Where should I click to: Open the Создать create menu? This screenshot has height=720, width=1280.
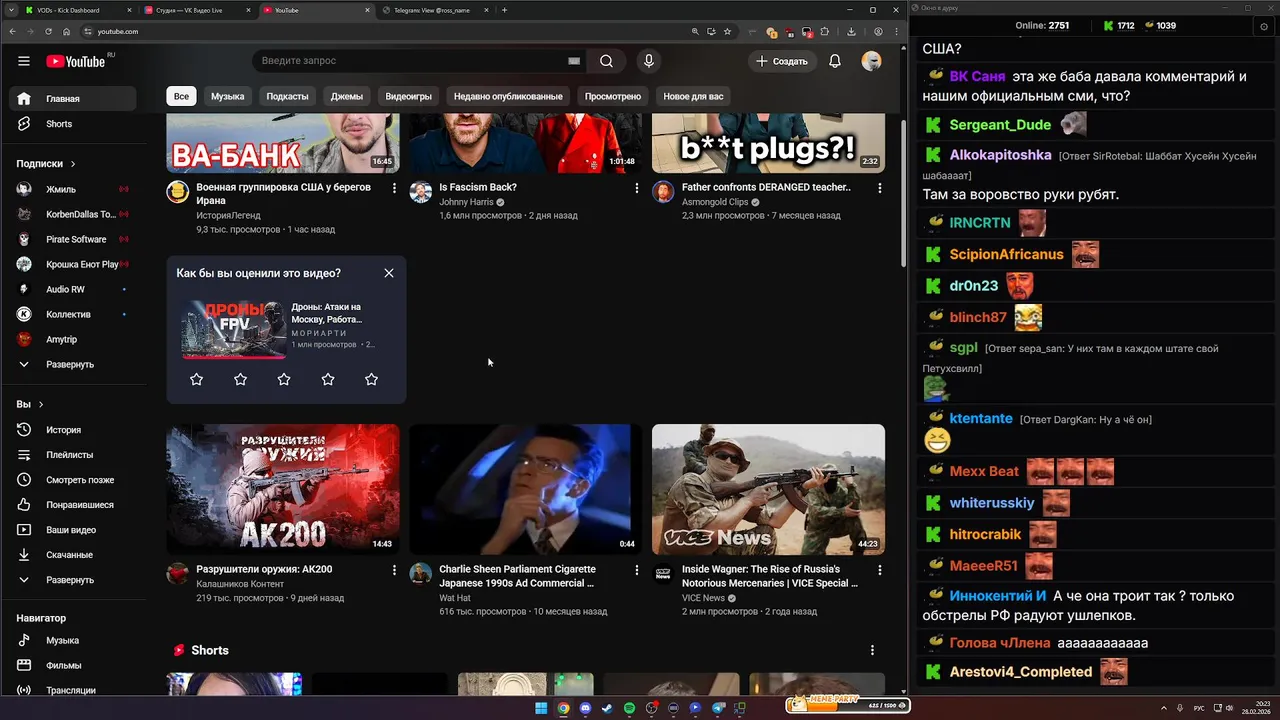(781, 61)
